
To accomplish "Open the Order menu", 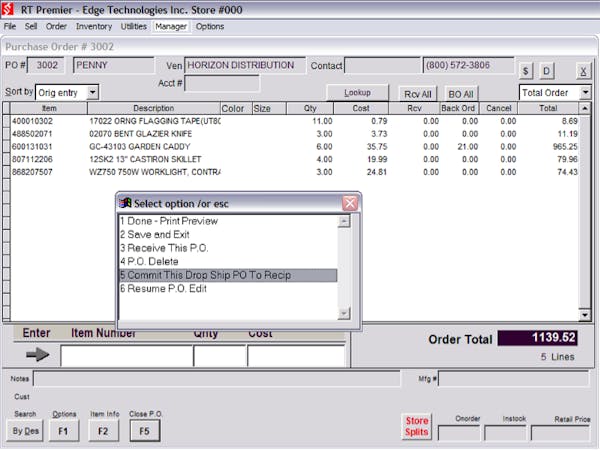I will point(56,26).
